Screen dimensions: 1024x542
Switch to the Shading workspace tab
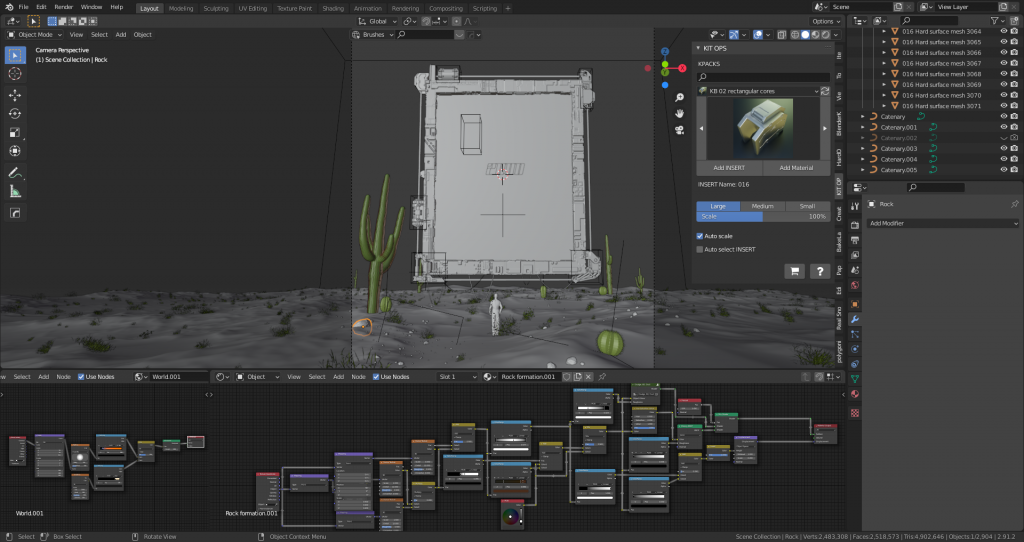click(333, 8)
